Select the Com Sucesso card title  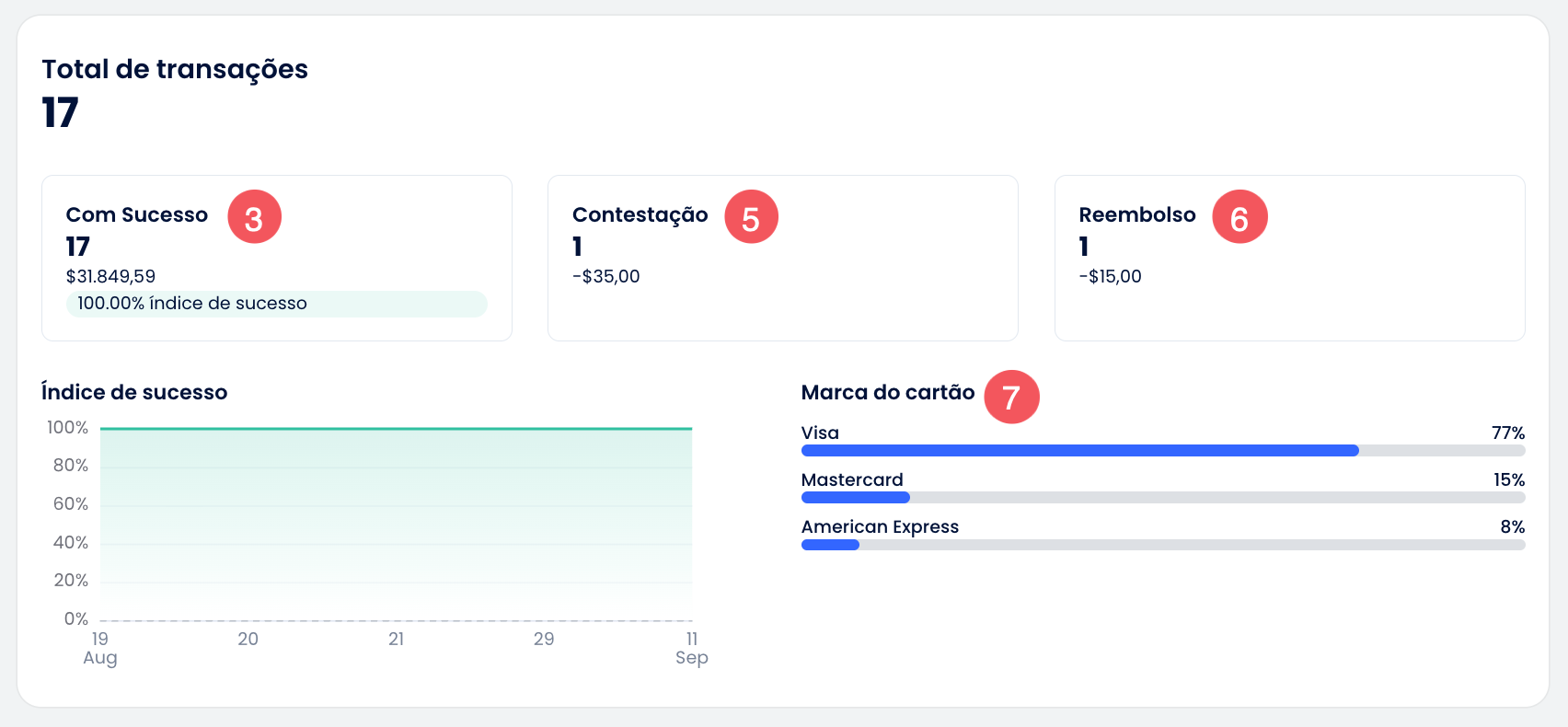click(x=137, y=214)
